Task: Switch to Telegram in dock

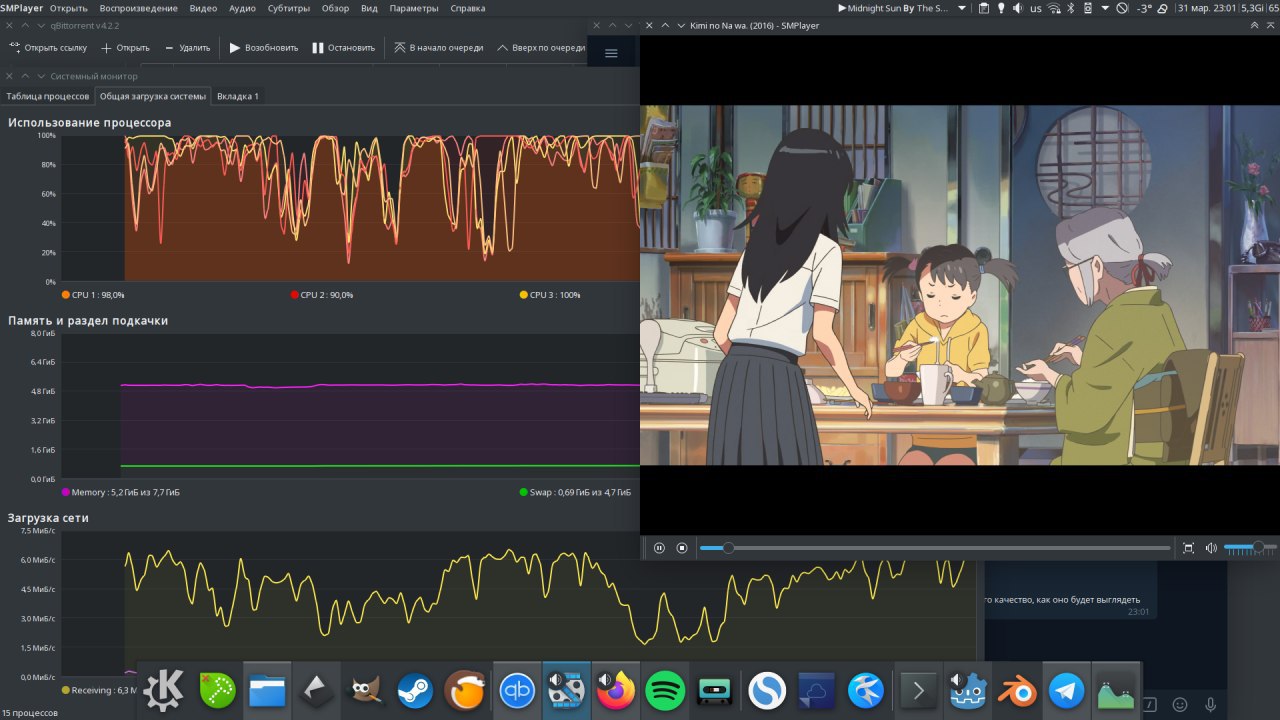Action: 1067,690
